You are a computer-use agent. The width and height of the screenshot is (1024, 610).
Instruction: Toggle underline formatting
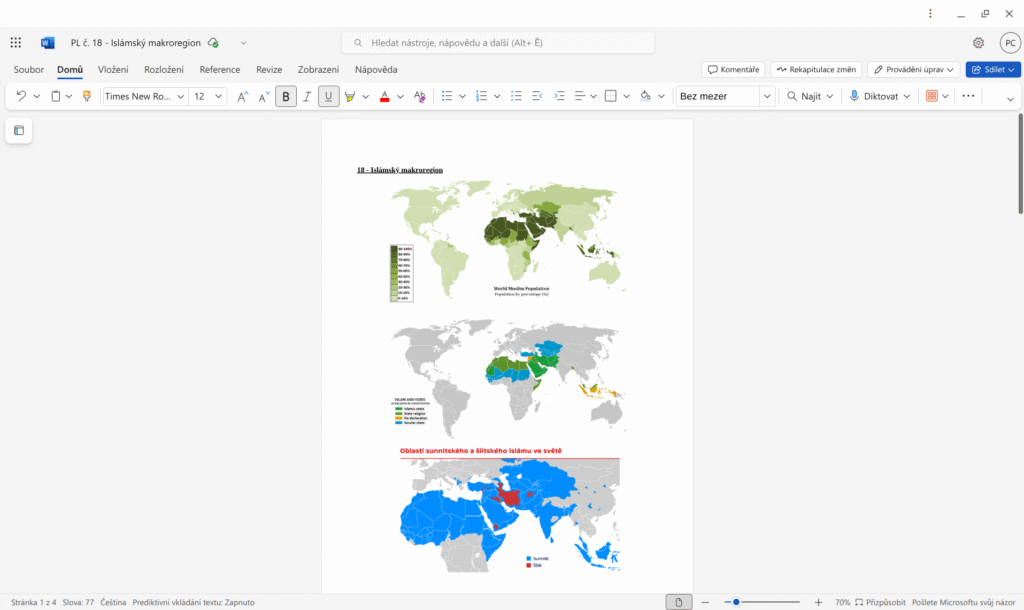coord(328,96)
